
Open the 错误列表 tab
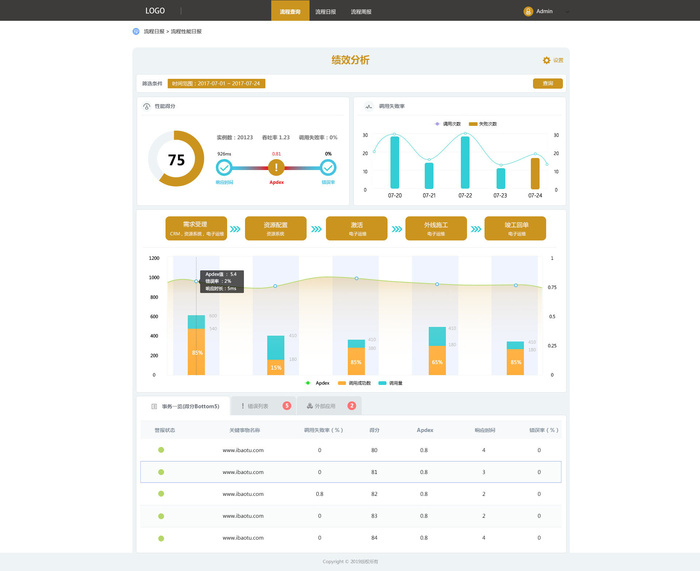264,406
